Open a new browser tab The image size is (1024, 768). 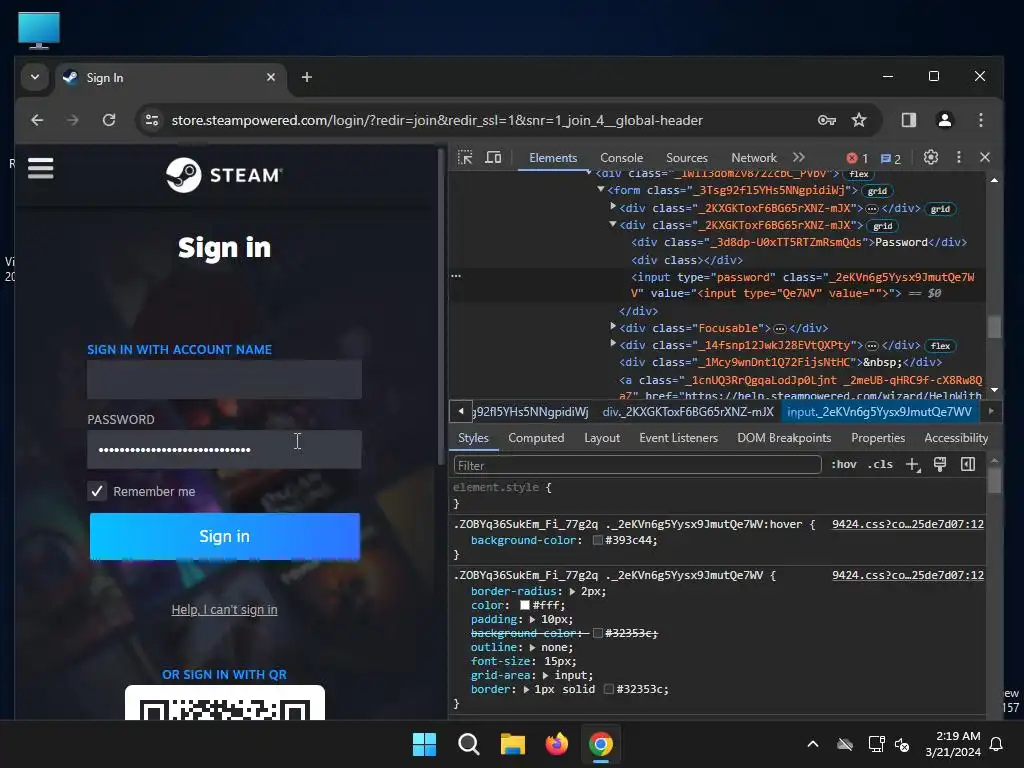click(306, 77)
